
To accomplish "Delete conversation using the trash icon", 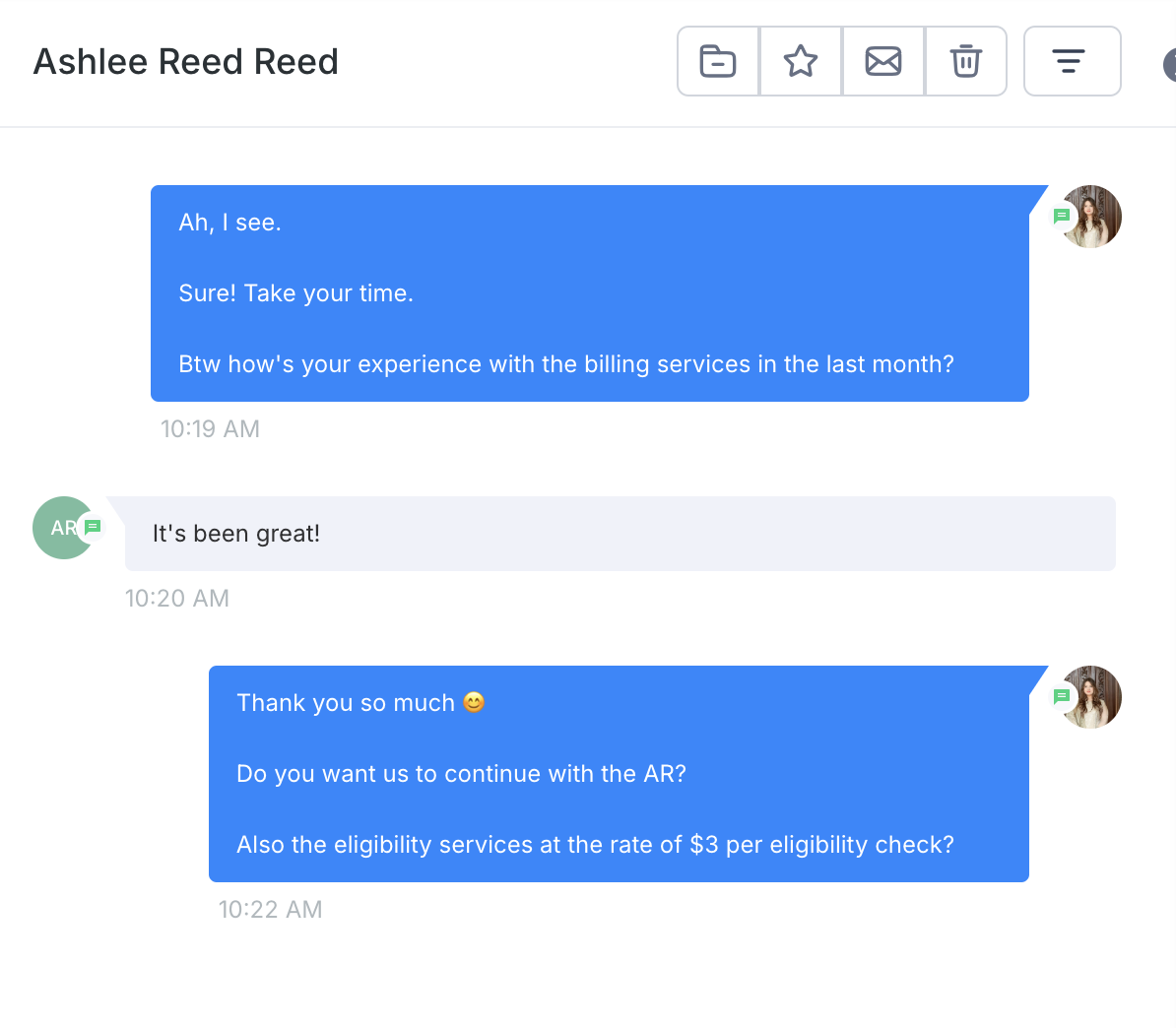I will [965, 61].
